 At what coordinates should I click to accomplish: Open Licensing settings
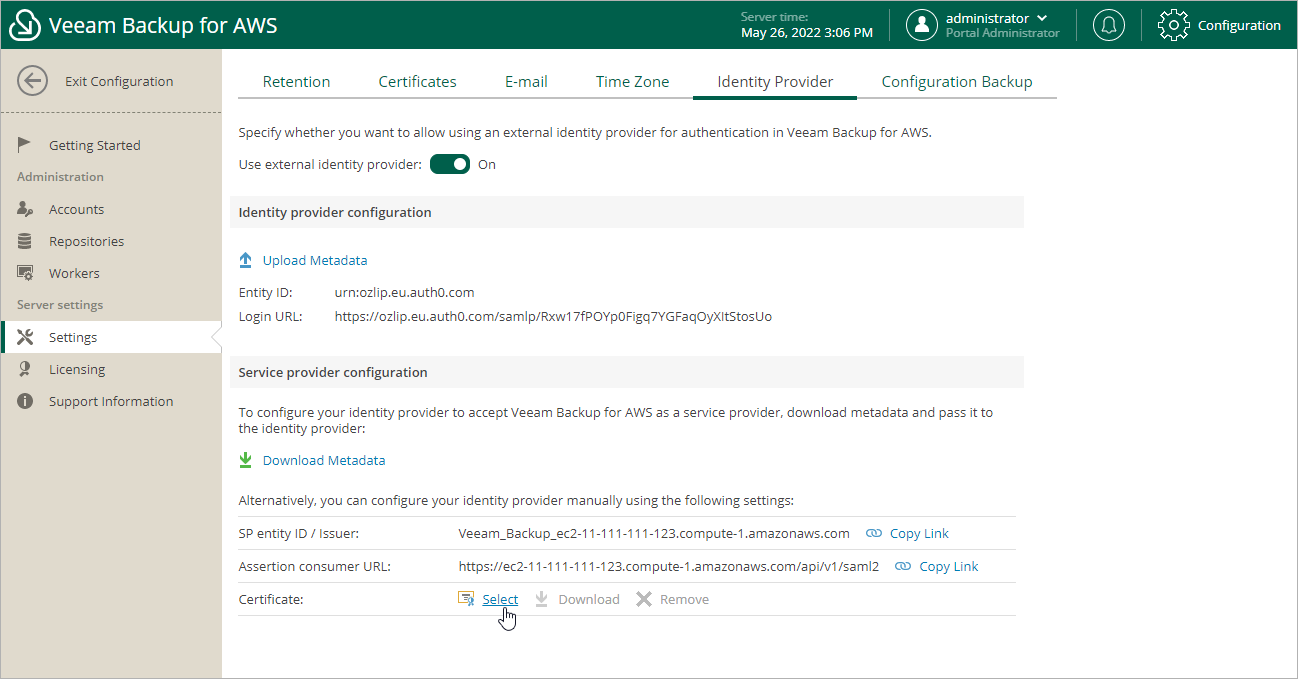75,369
